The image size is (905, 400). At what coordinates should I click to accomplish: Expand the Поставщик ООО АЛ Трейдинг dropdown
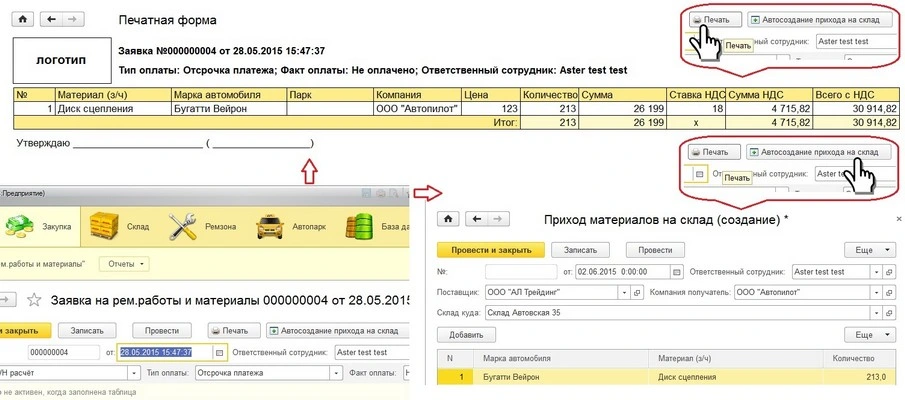click(623, 292)
